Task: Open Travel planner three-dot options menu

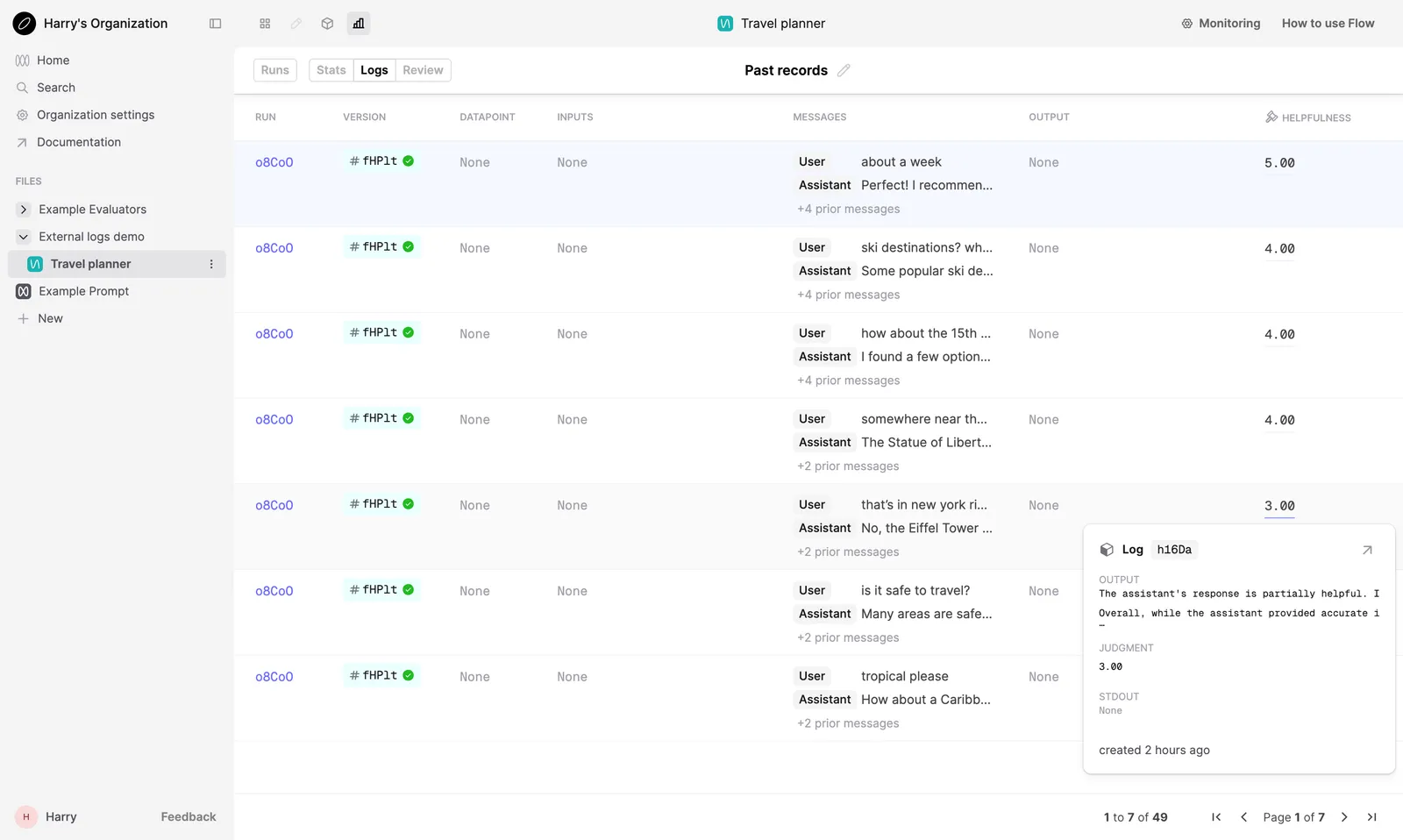Action: point(211,264)
